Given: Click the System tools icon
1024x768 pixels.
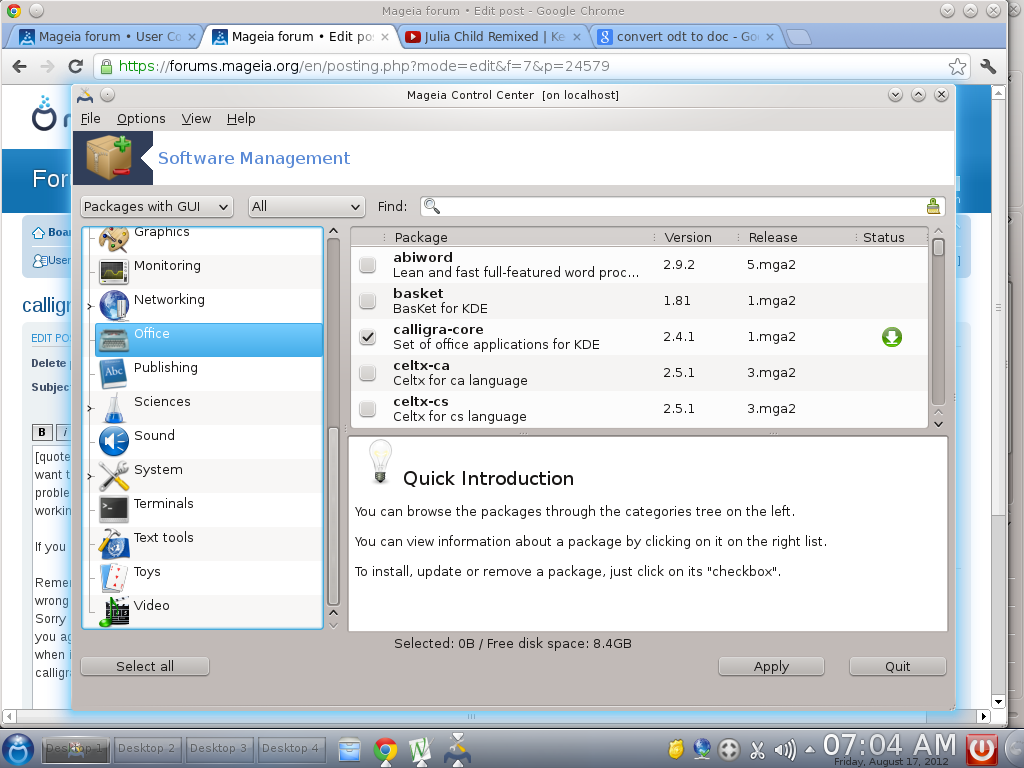Looking at the screenshot, I should pyautogui.click(x=114, y=475).
